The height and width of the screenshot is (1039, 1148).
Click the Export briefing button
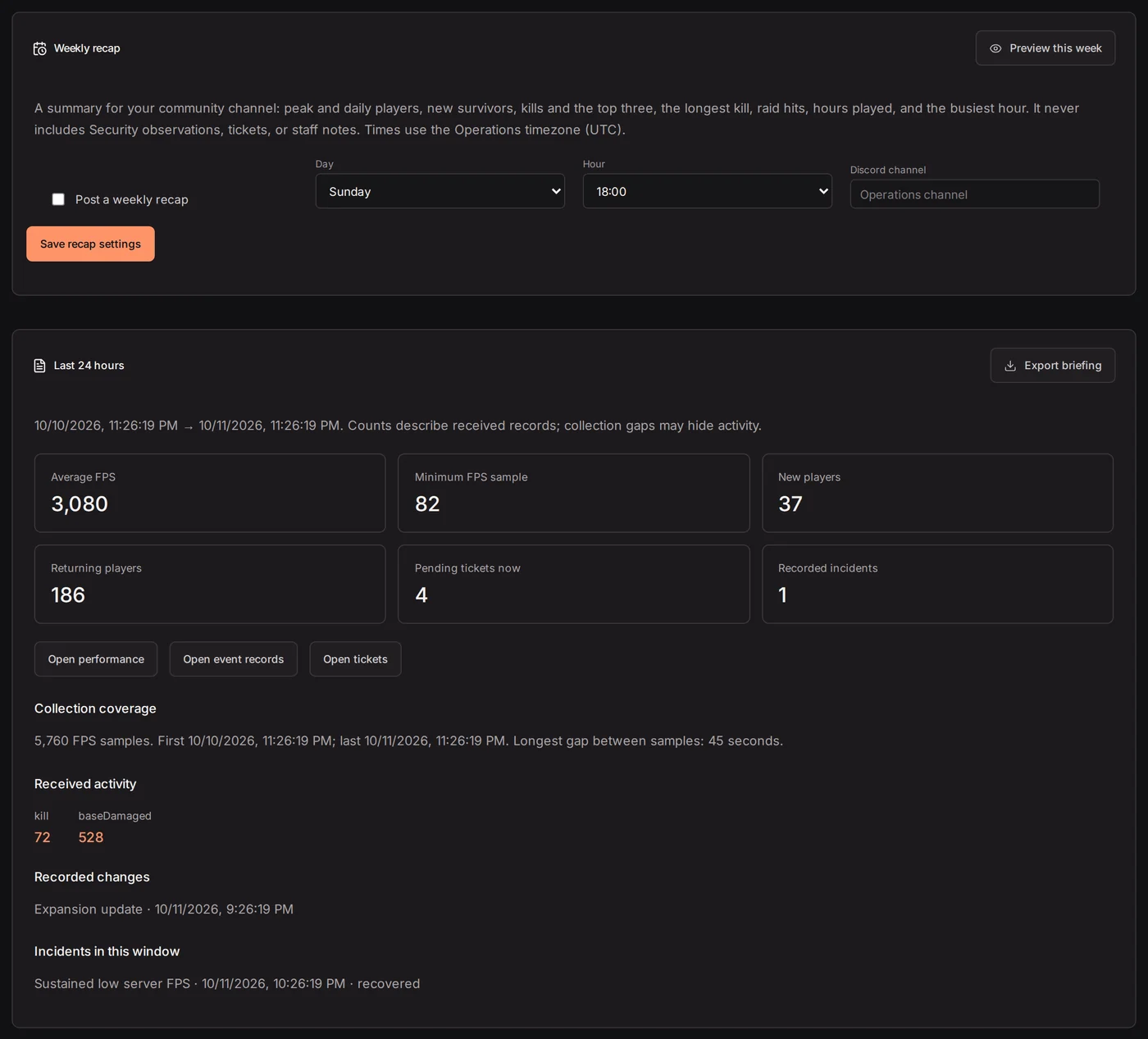1053,366
